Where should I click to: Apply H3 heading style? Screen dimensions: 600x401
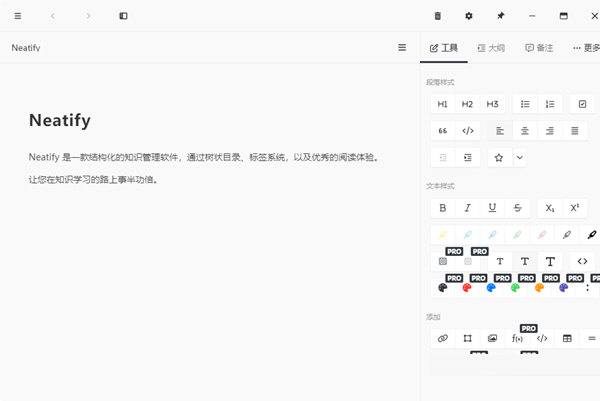(x=492, y=104)
